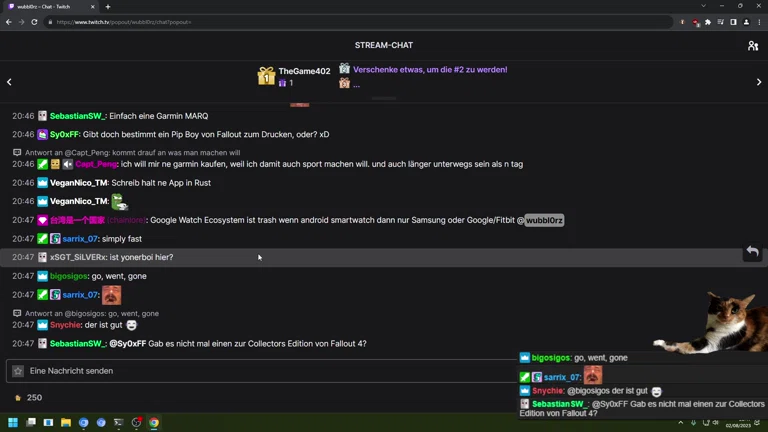Image resolution: width=768 pixels, height=432 pixels.
Task: Click the badge next to Sy0xFF's name
Action: click(x=43, y=134)
